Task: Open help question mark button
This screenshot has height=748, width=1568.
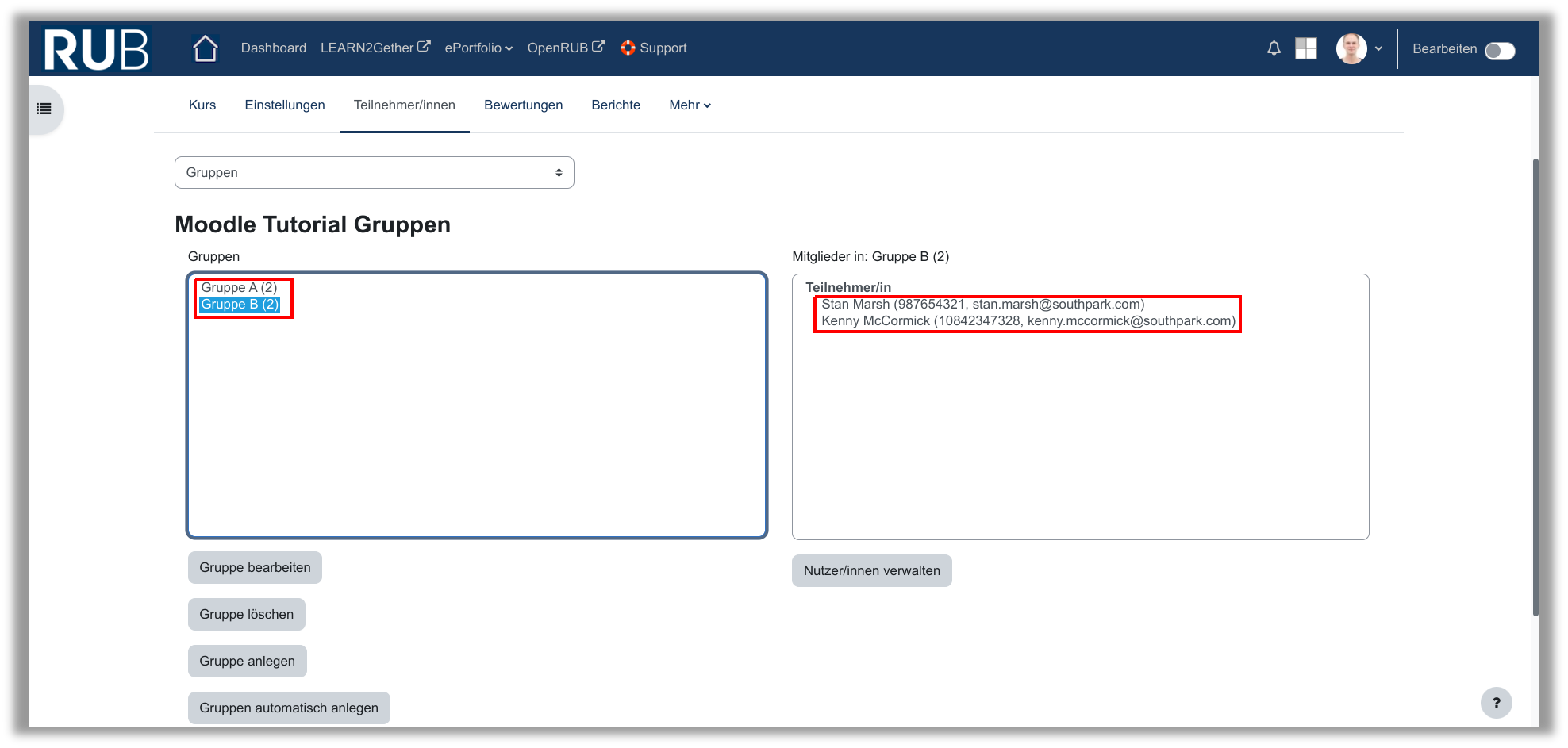Action: [1496, 702]
